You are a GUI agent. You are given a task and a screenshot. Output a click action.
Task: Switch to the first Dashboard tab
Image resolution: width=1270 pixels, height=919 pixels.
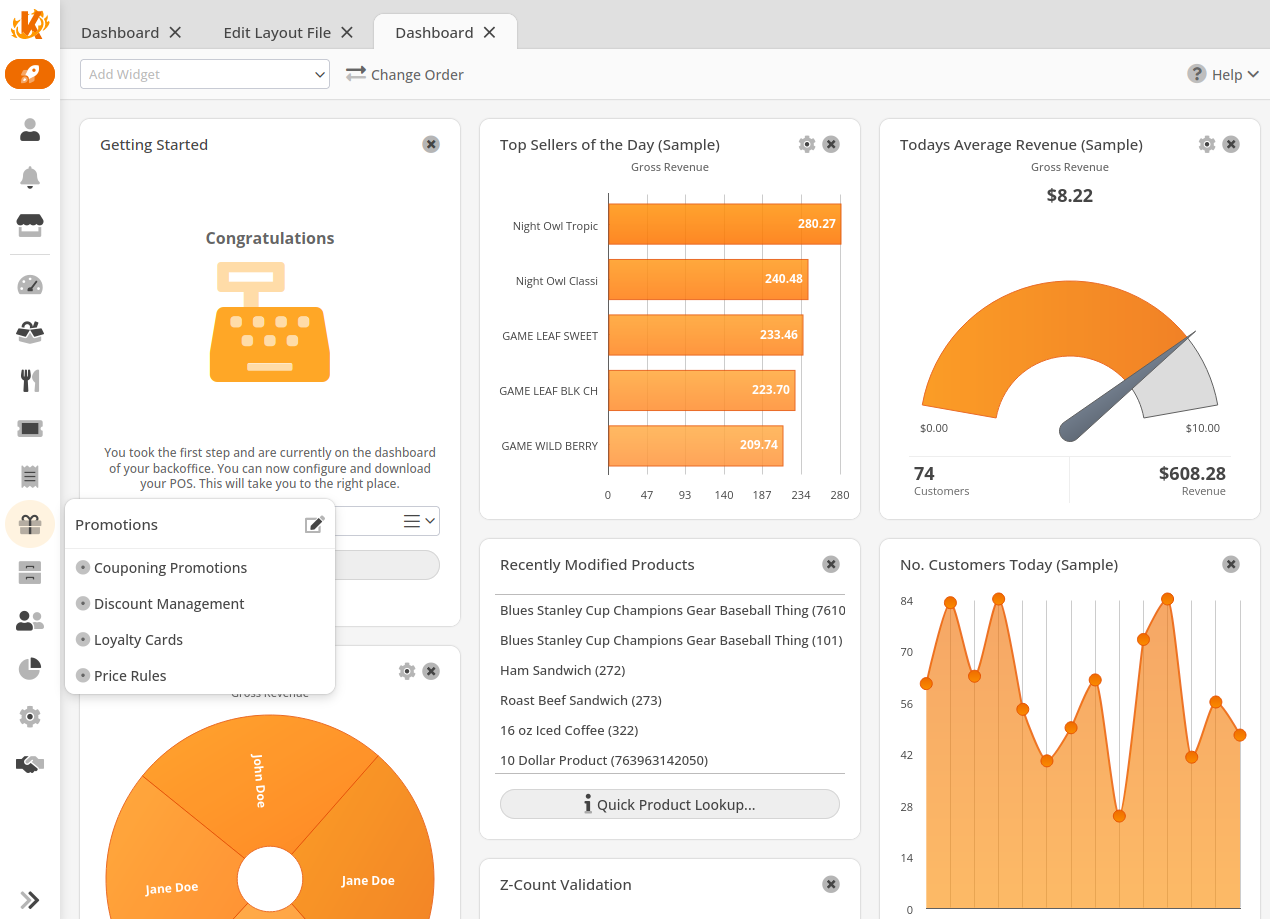point(120,32)
